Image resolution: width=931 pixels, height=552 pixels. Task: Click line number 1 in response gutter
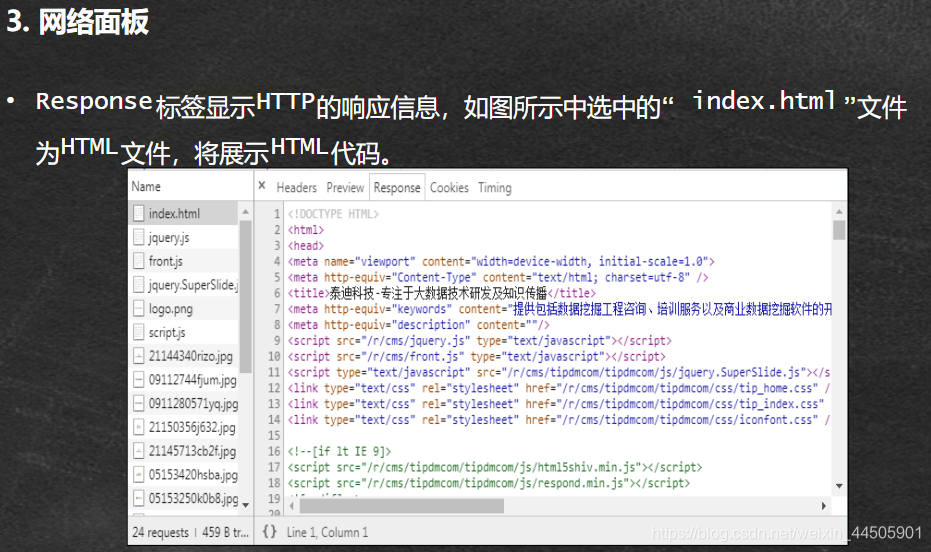coord(276,214)
